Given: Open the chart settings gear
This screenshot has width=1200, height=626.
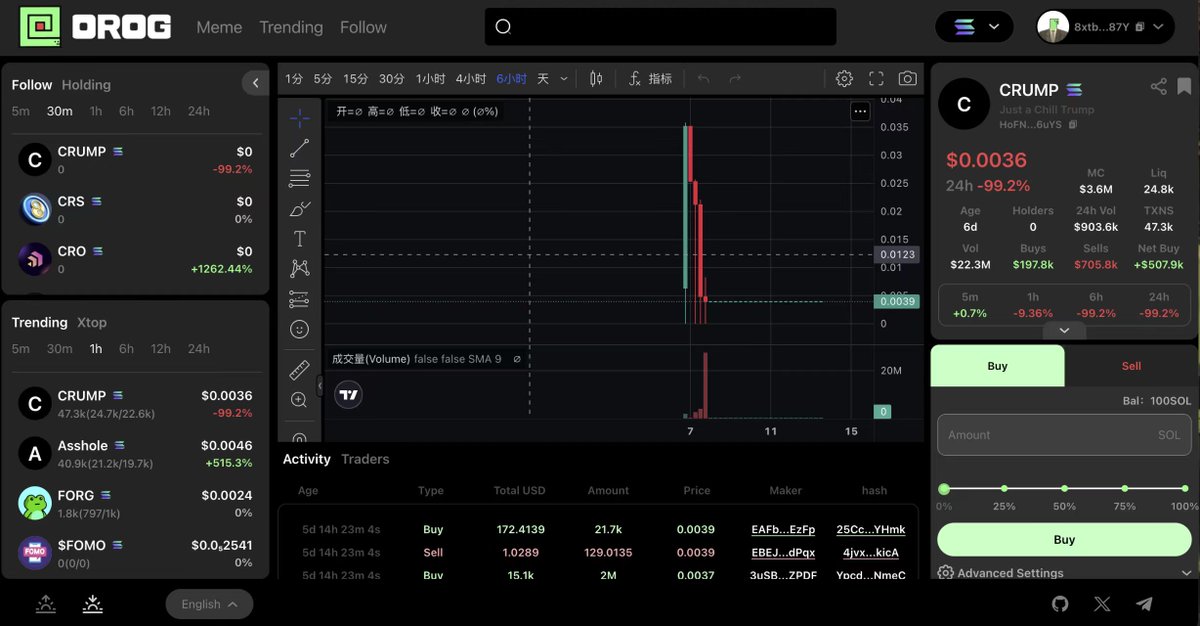Looking at the screenshot, I should click(x=844, y=79).
